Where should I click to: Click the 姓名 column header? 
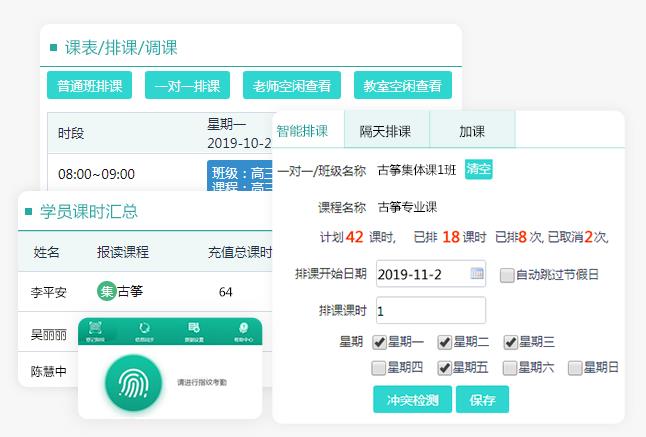click(x=47, y=252)
